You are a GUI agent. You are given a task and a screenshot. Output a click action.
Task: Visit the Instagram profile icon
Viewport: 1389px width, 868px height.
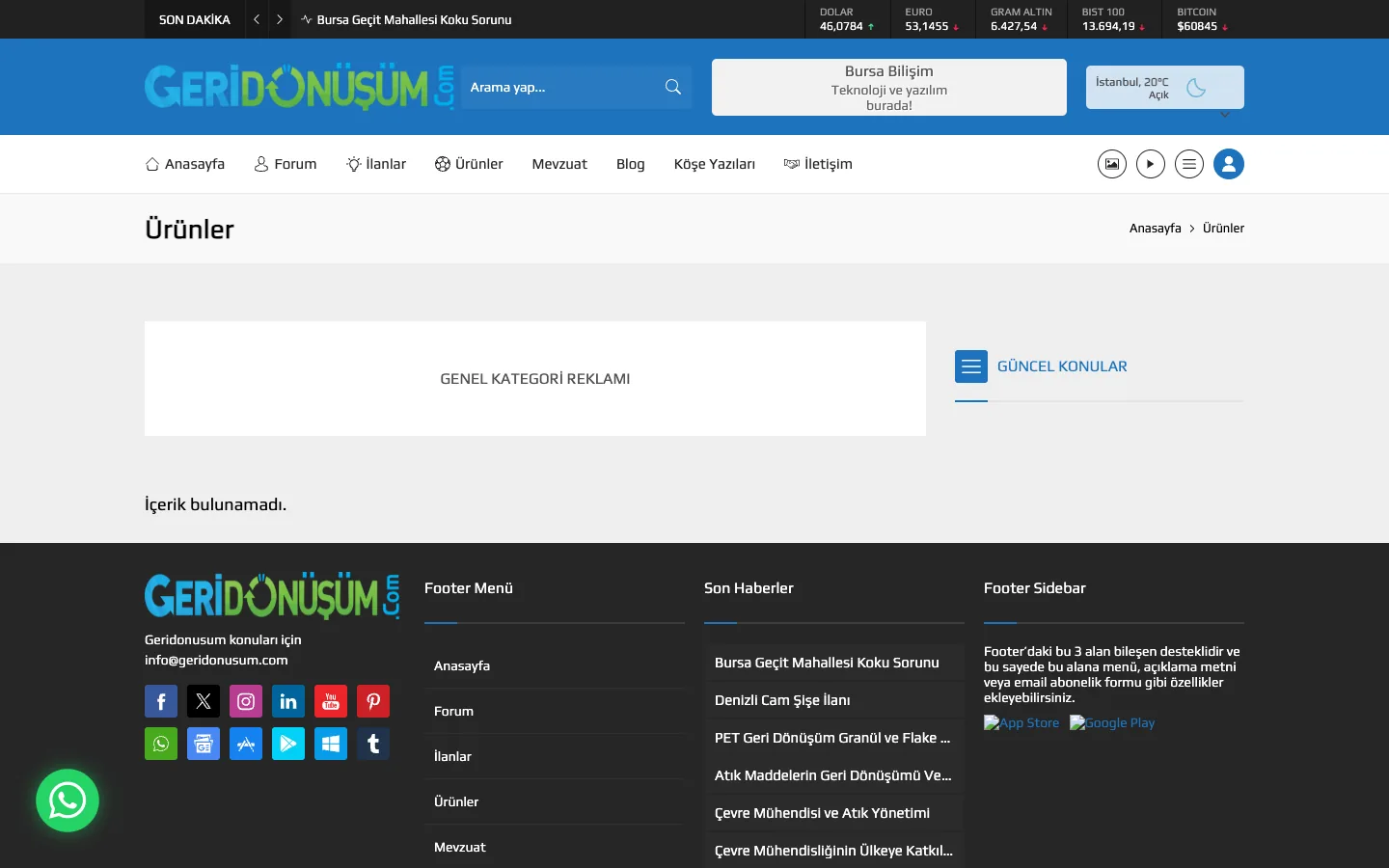[246, 701]
